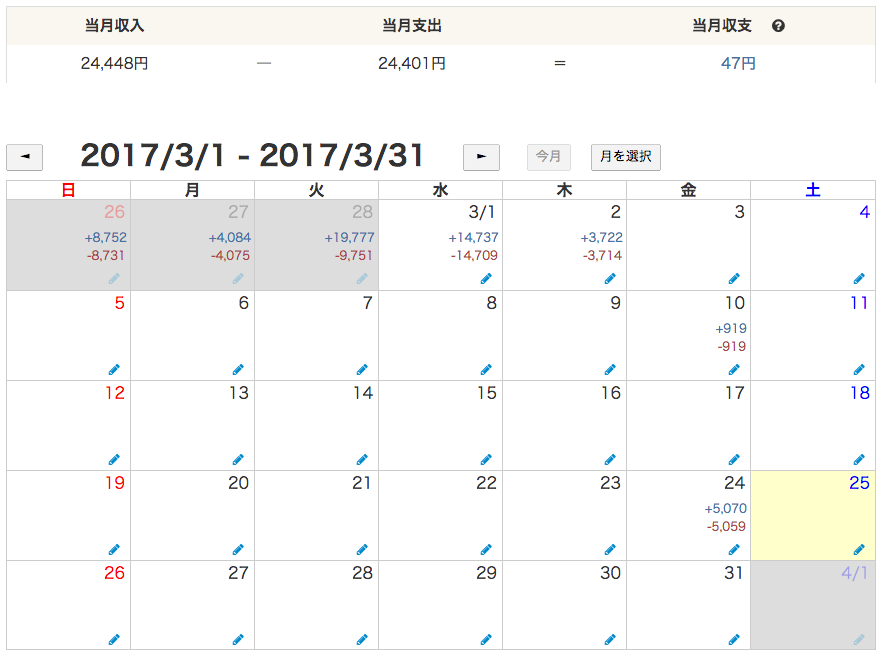Click expense -4,075 on February 27
Image resolution: width=888 pixels, height=667 pixels.
point(230,256)
